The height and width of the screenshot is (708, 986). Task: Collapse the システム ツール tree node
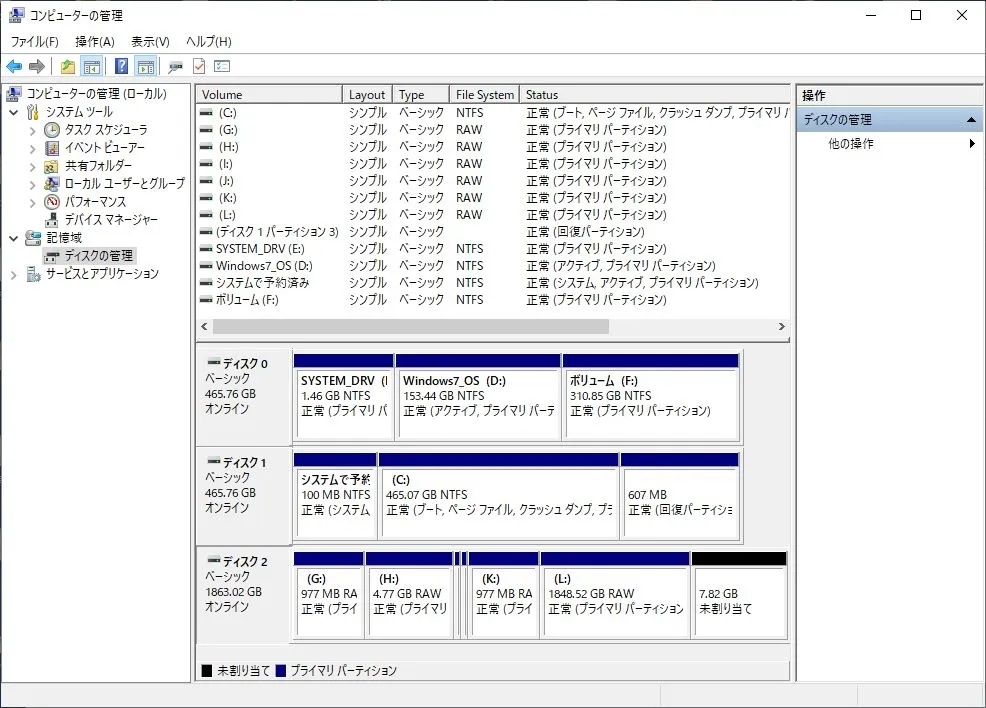[x=14, y=113]
